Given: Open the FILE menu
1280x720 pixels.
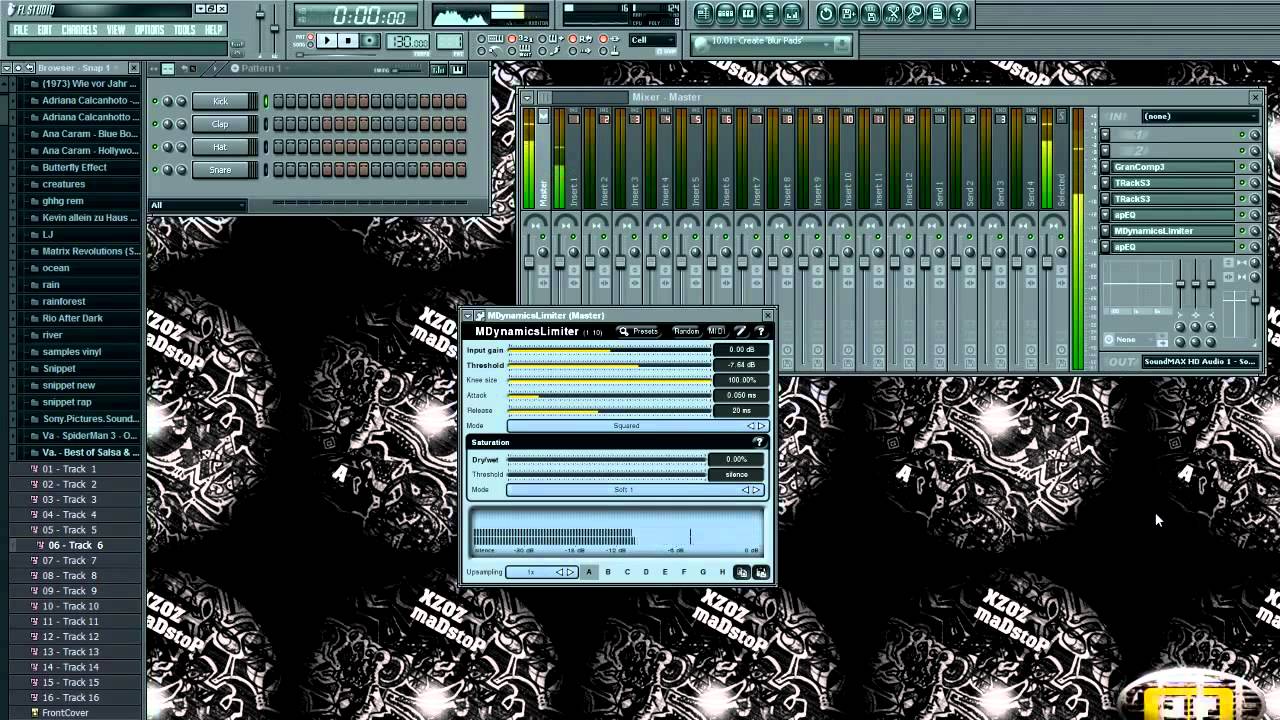Looking at the screenshot, I should tap(20, 30).
